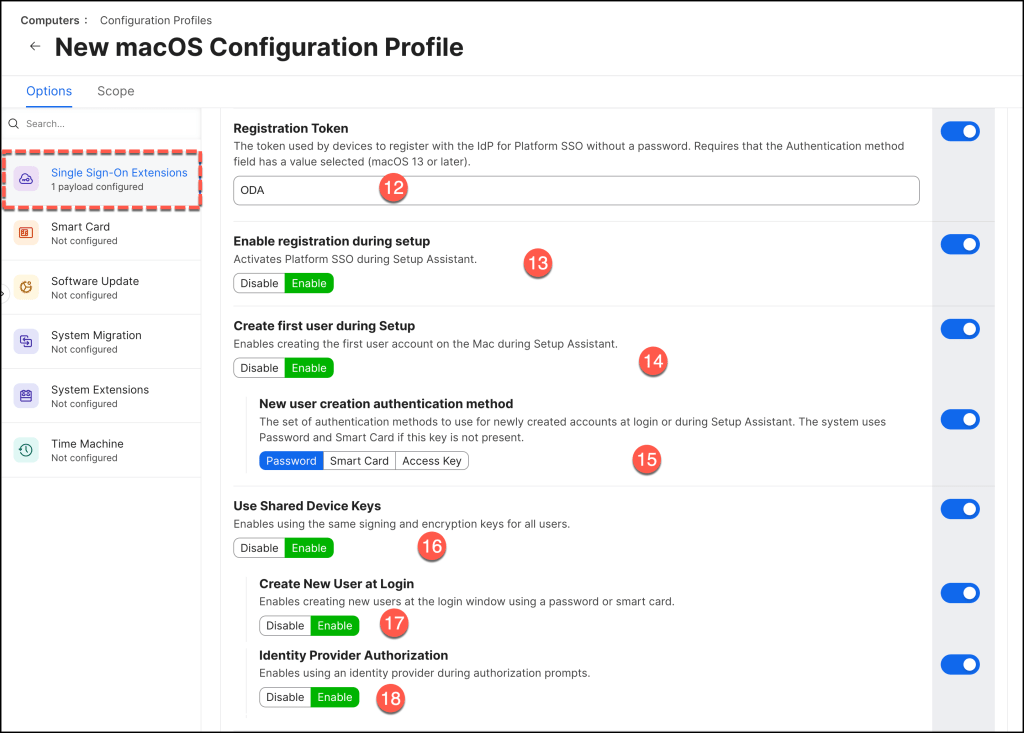This screenshot has width=1024, height=733.
Task: Disable Create first user during Setup
Action: [x=259, y=368]
